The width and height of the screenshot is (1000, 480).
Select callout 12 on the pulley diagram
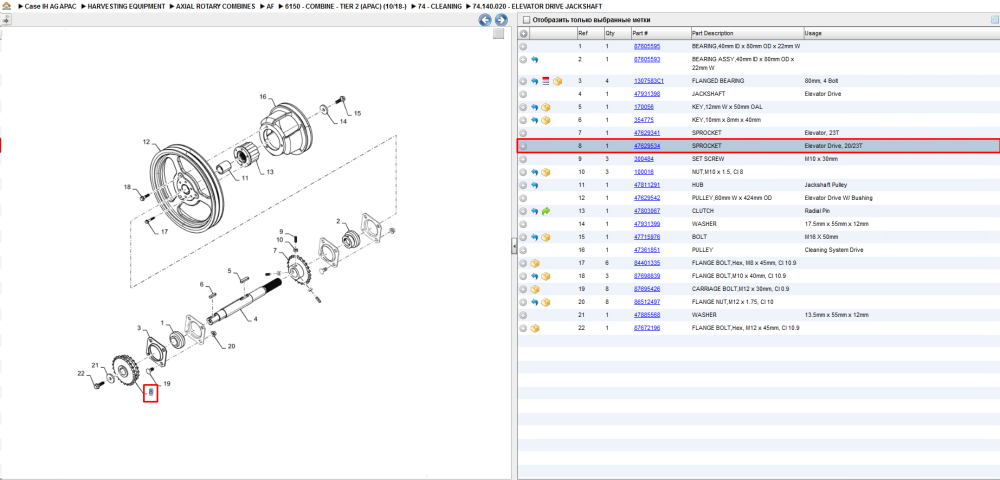pyautogui.click(x=146, y=142)
